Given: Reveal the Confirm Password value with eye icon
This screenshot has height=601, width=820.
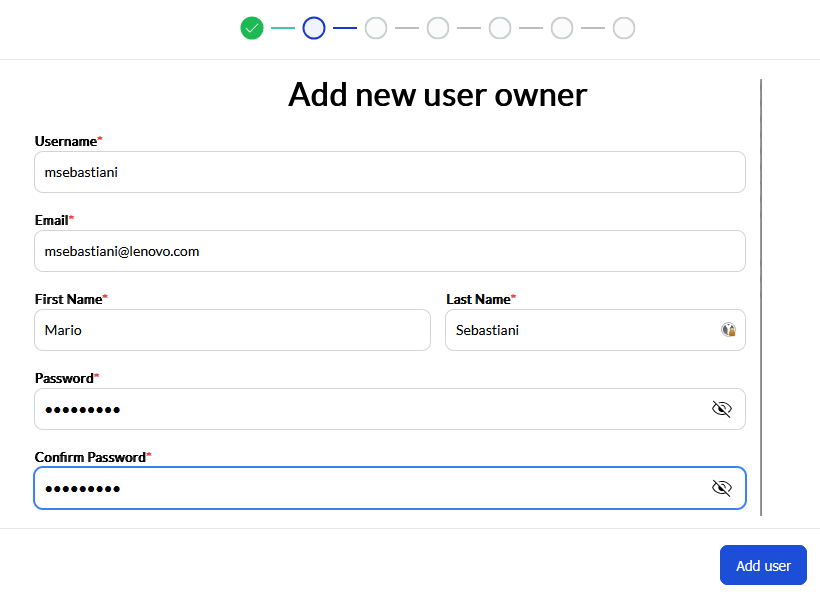Looking at the screenshot, I should coord(722,488).
